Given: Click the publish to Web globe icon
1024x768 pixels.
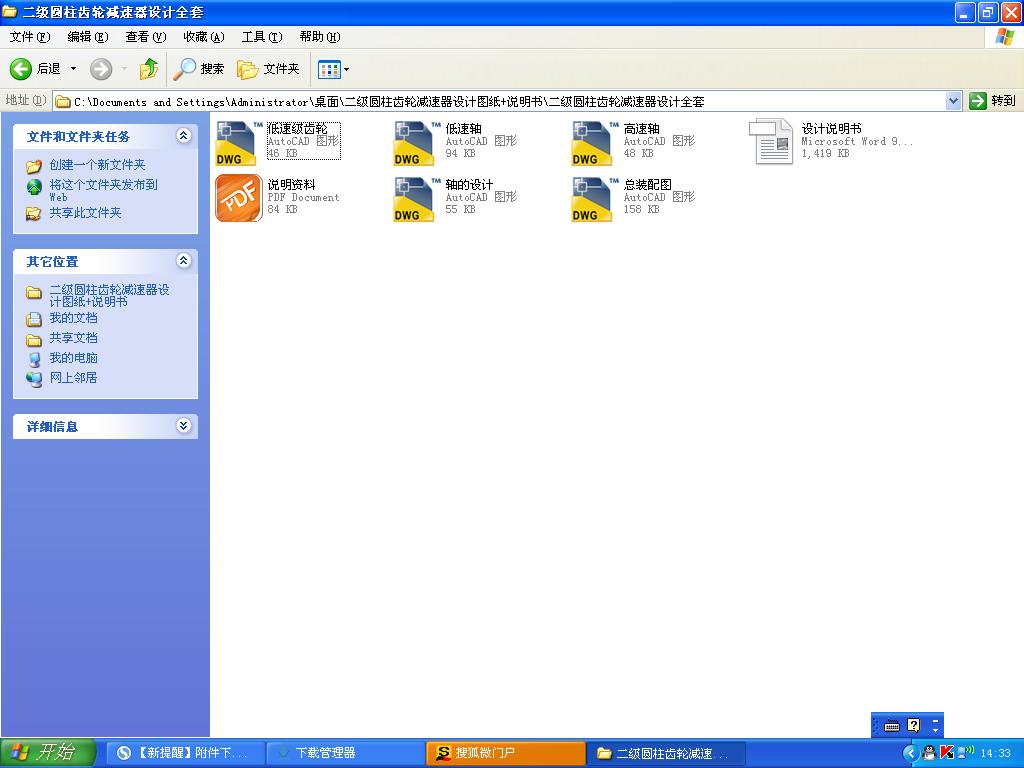Looking at the screenshot, I should (x=34, y=187).
